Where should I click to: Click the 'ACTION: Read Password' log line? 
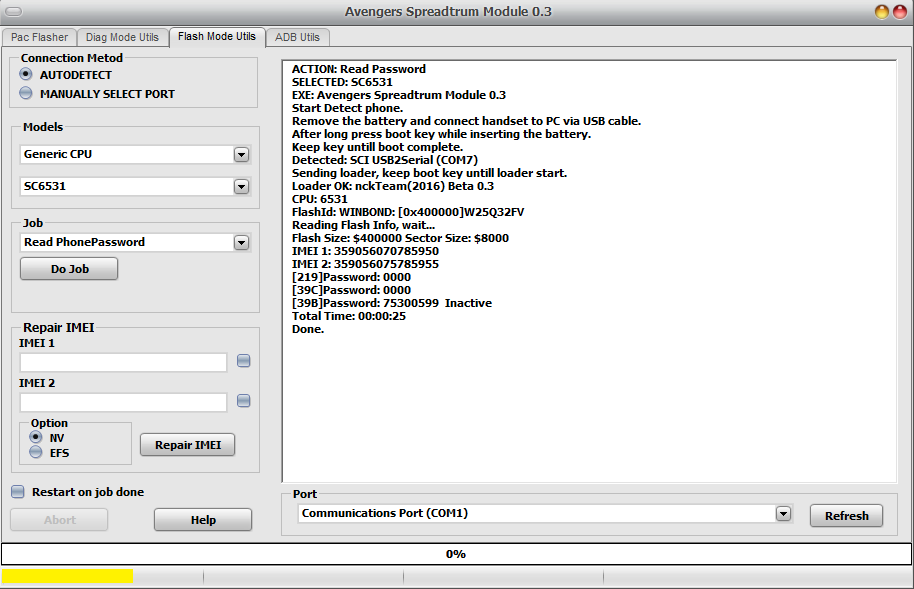[359, 69]
